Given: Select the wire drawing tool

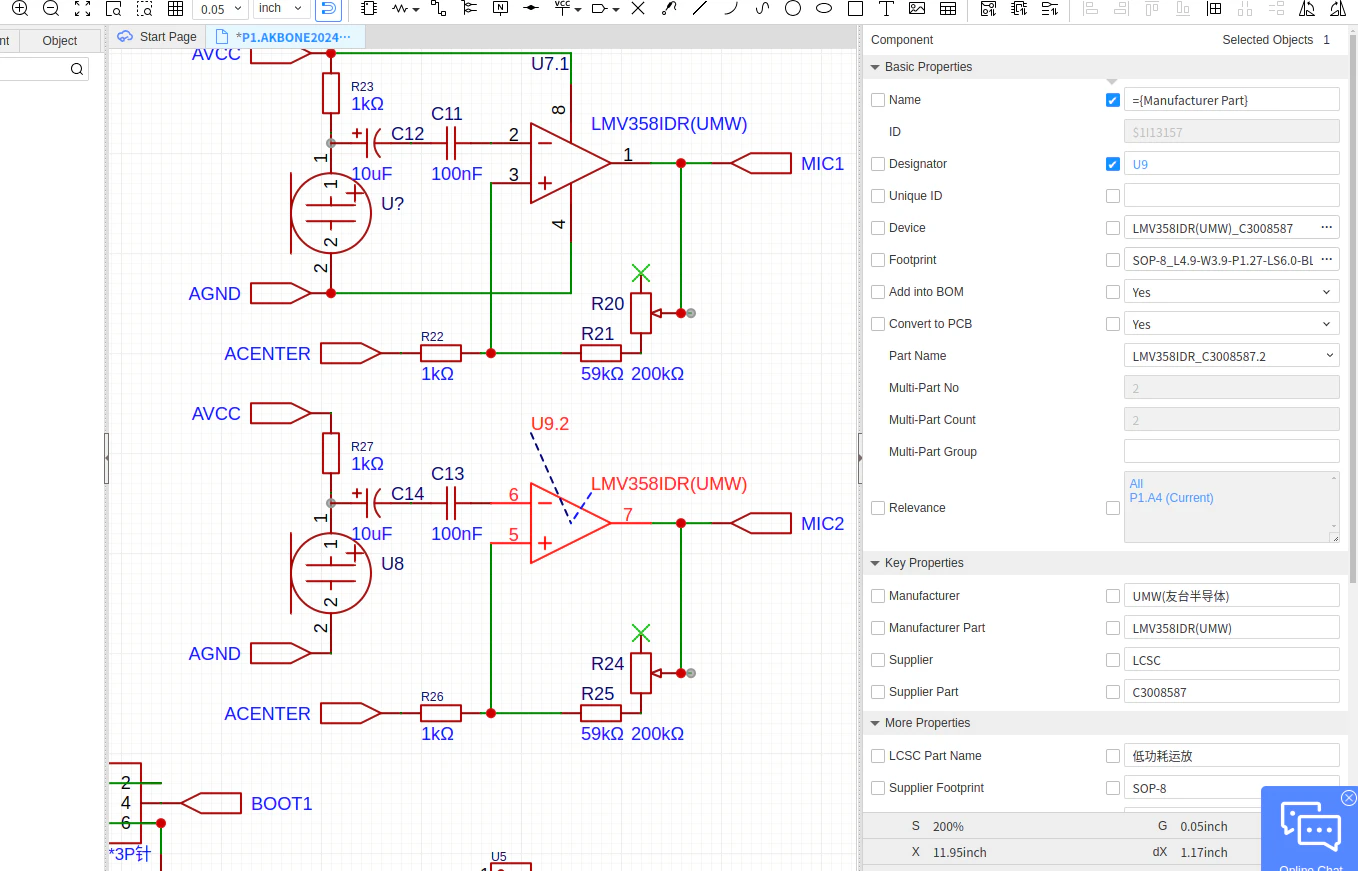Looking at the screenshot, I should tap(438, 9).
